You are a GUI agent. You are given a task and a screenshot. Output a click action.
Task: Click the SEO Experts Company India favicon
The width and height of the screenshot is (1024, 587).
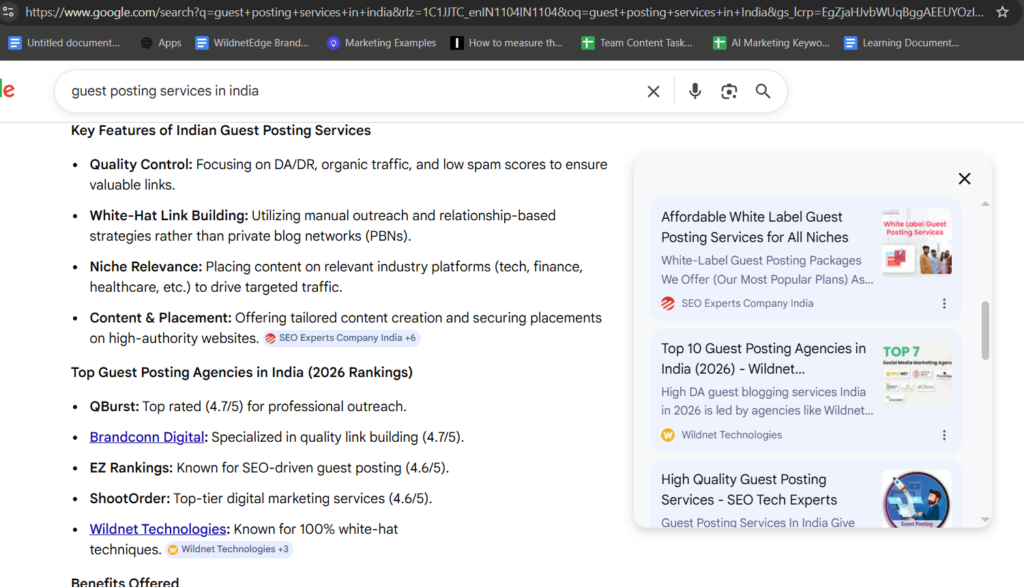coord(667,304)
